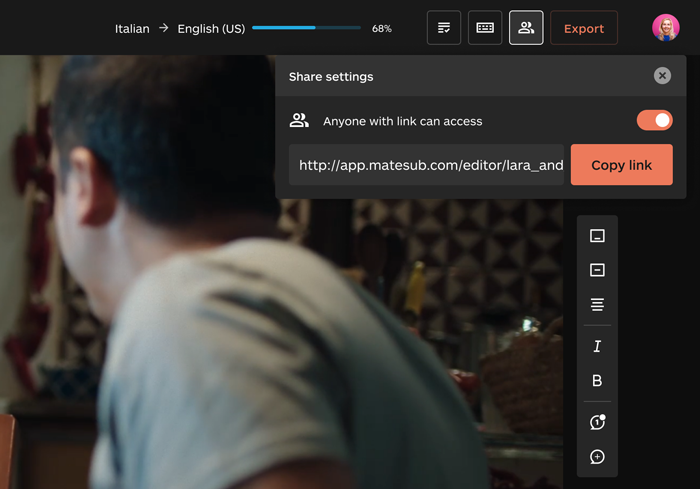Select the English (US) target language label

[x=211, y=29]
